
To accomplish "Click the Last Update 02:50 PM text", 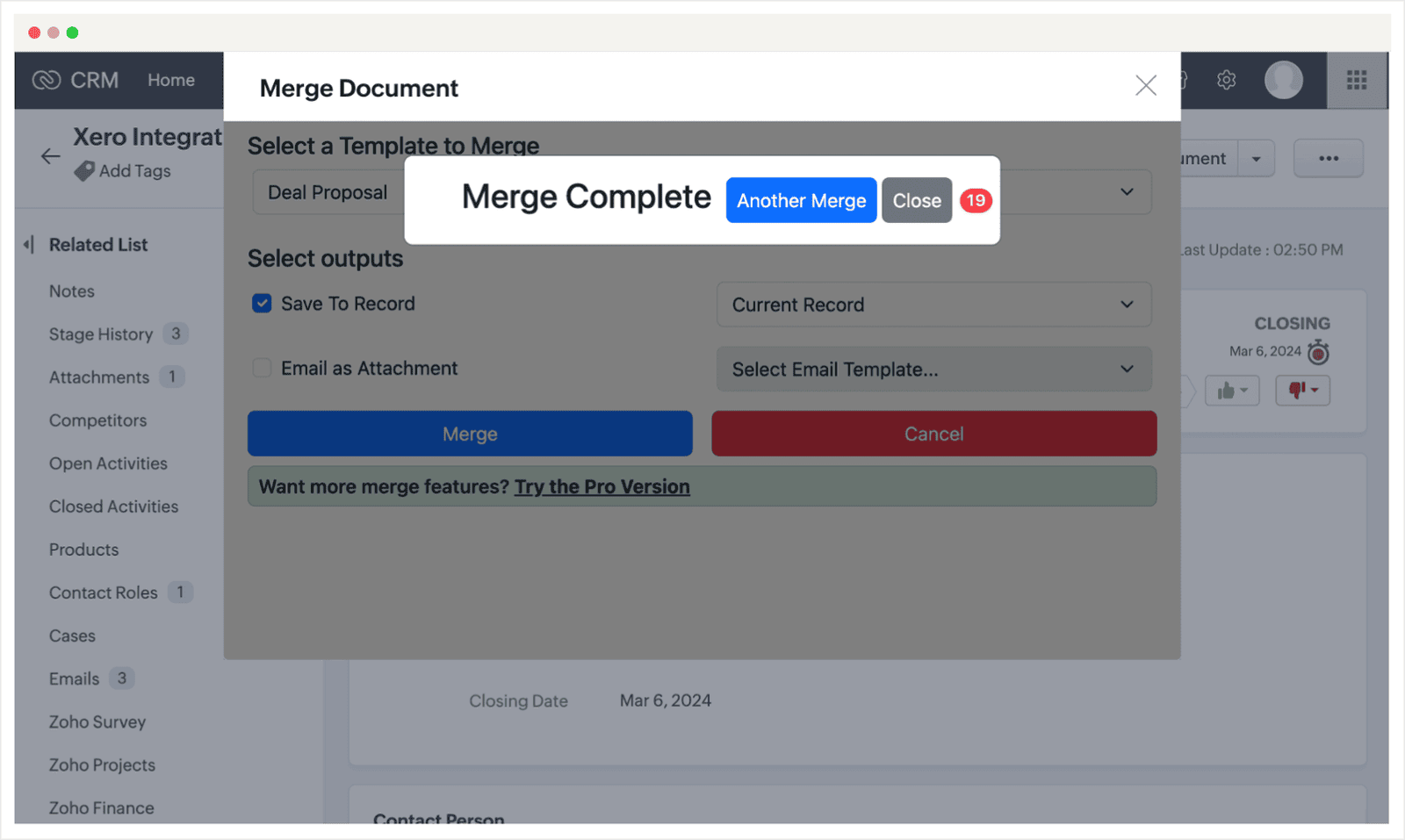I will [1262, 250].
